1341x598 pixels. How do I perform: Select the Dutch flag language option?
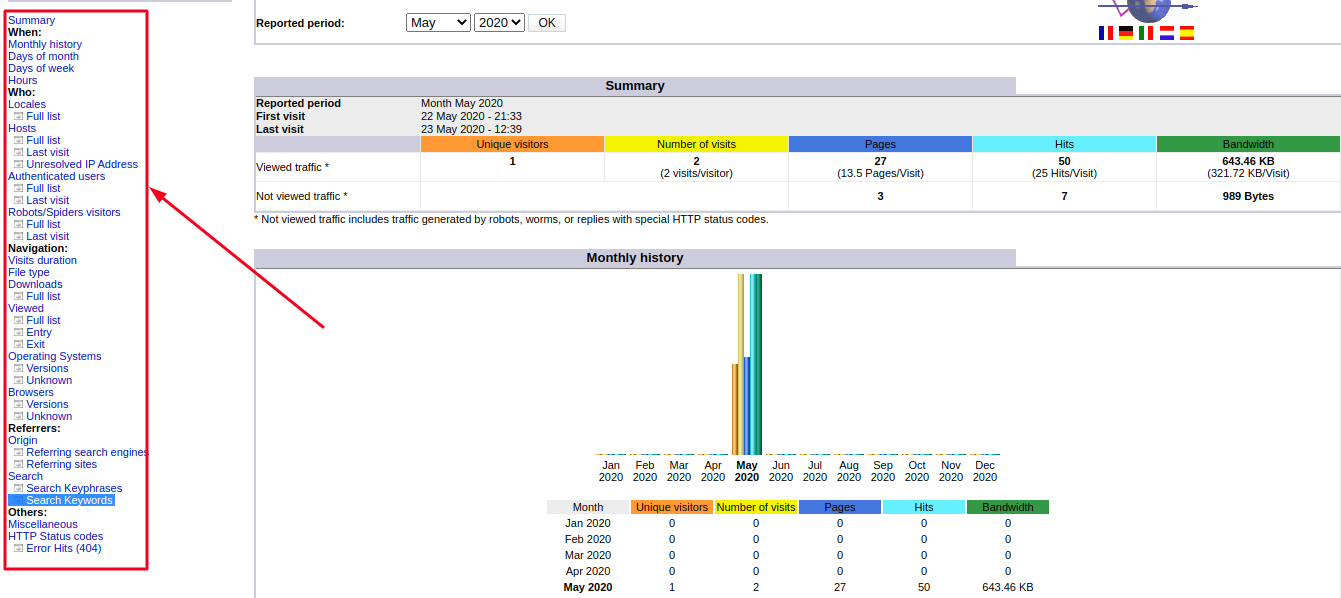point(1167,33)
